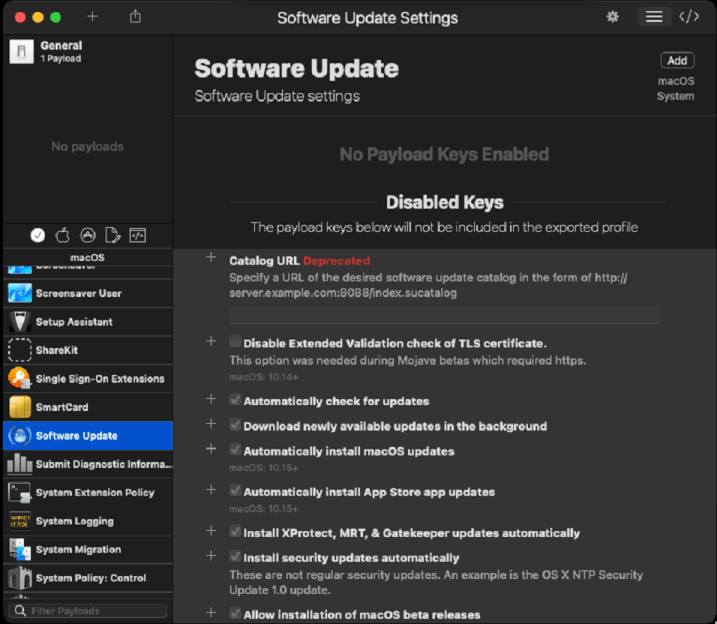Viewport: 717px width, 624px height.
Task: Toggle Install security updates automatically checkbox
Action: point(235,556)
